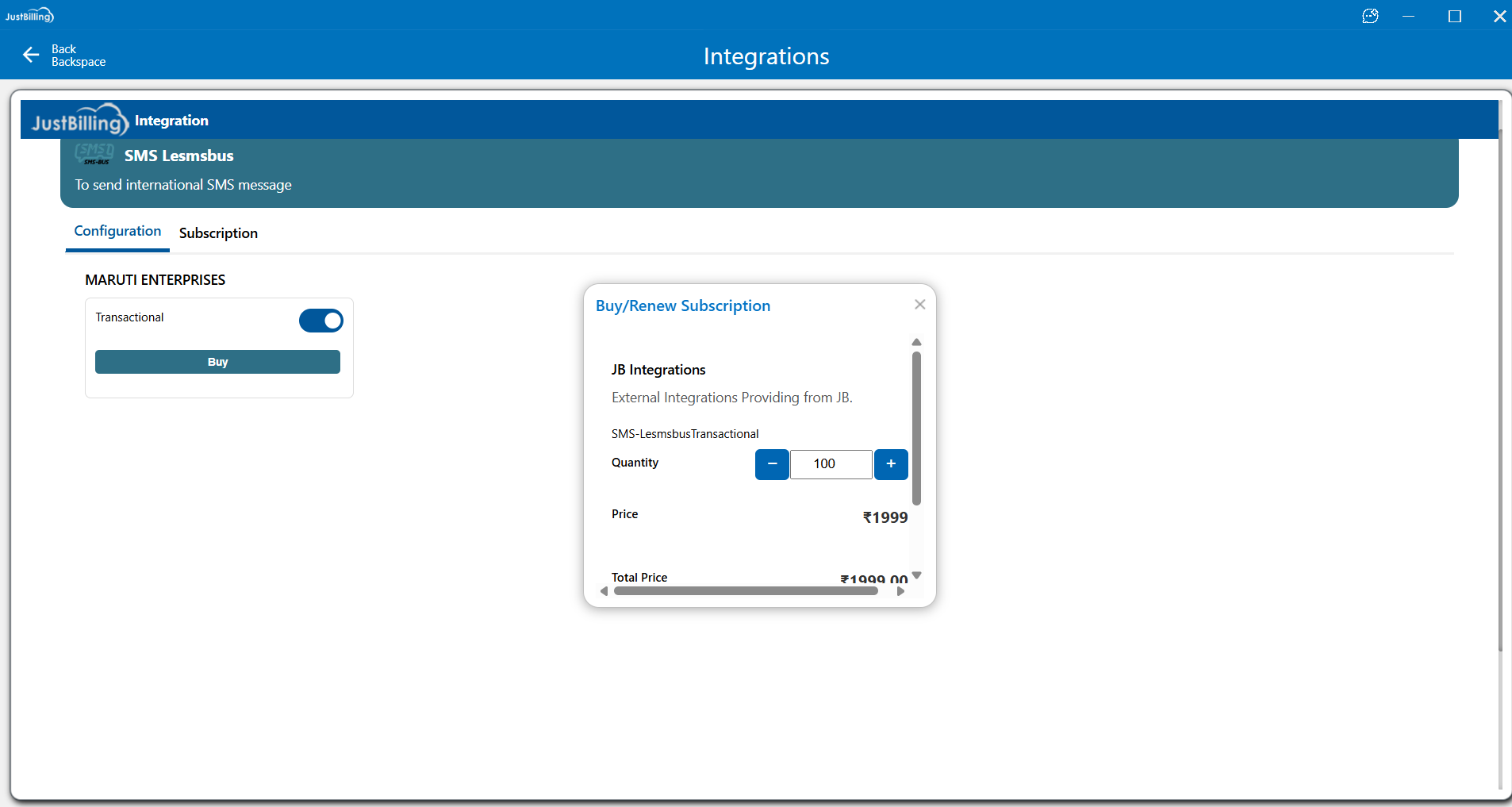Click the dialog's scroll right arrow
This screenshot has width=1512, height=807.
(900, 591)
